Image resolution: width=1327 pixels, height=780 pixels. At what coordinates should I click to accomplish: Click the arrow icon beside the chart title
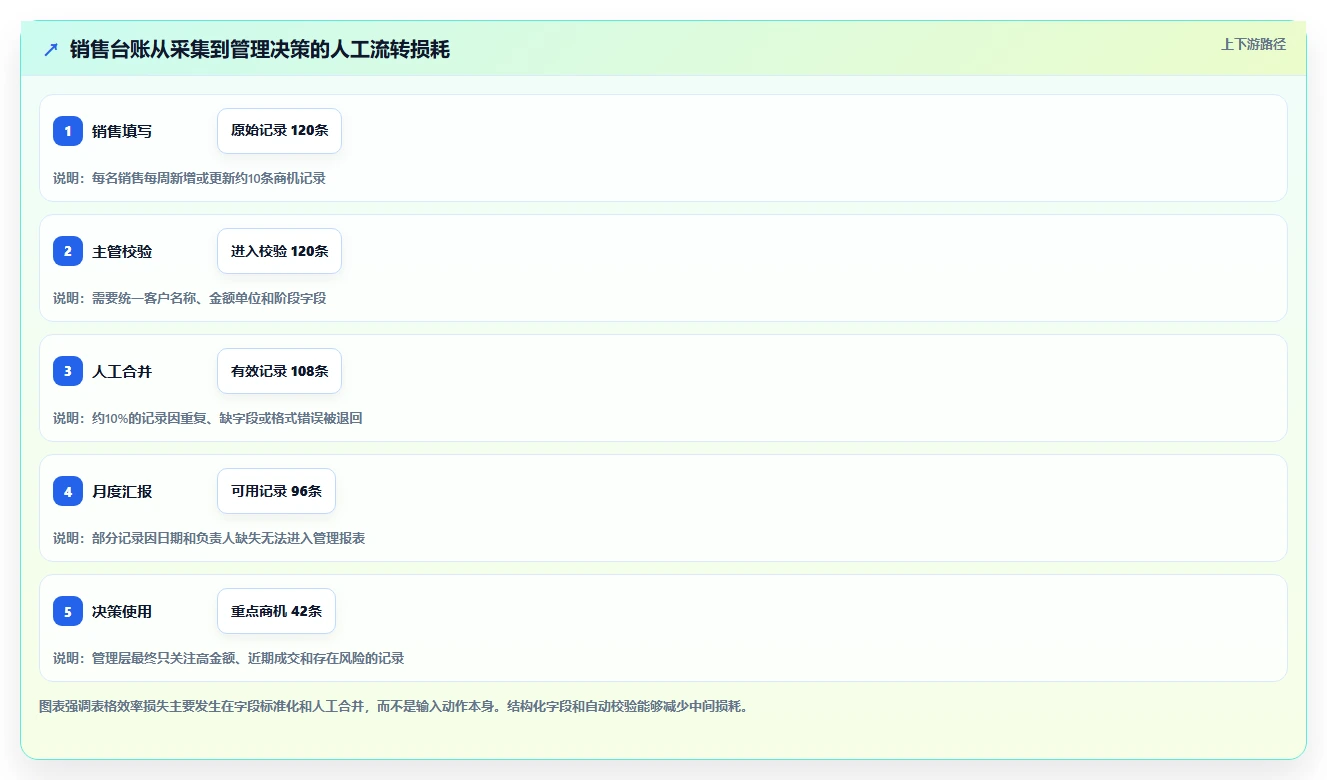click(x=51, y=49)
